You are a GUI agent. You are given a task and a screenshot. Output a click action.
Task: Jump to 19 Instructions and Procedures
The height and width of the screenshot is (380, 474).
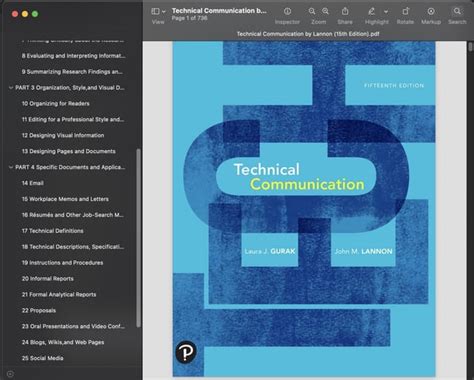click(62, 263)
